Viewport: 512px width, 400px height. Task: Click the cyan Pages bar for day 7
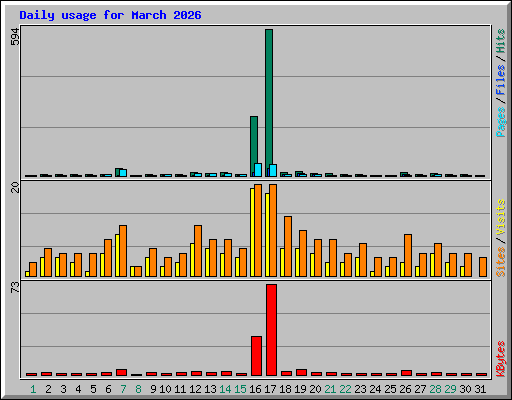point(123,173)
